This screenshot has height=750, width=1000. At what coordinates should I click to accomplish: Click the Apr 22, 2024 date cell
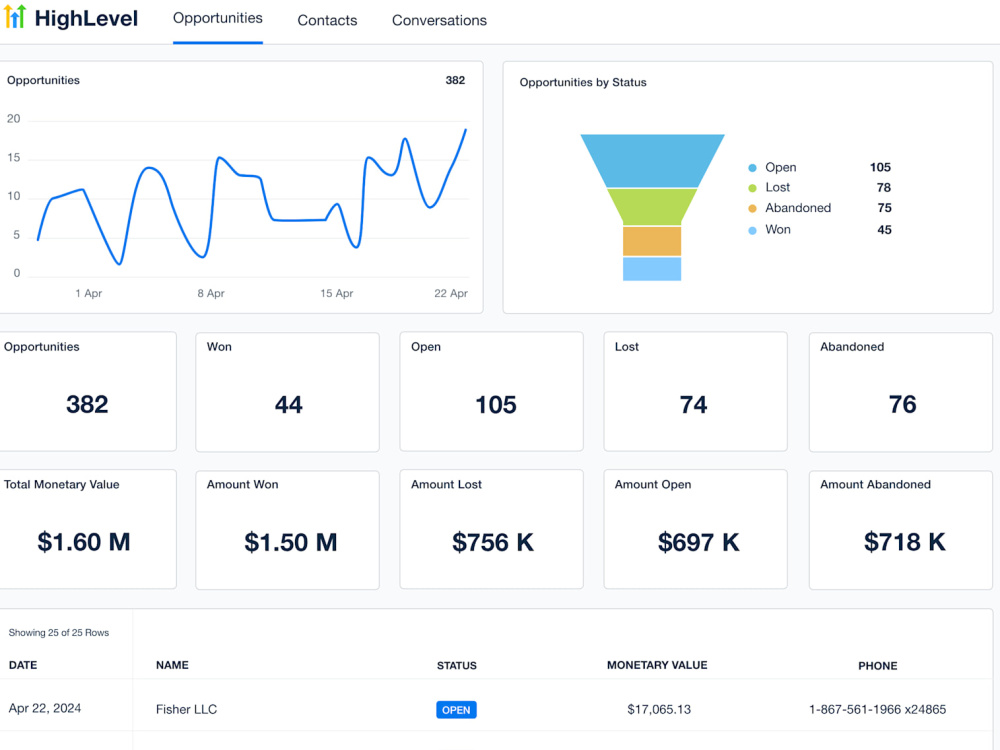[45, 708]
